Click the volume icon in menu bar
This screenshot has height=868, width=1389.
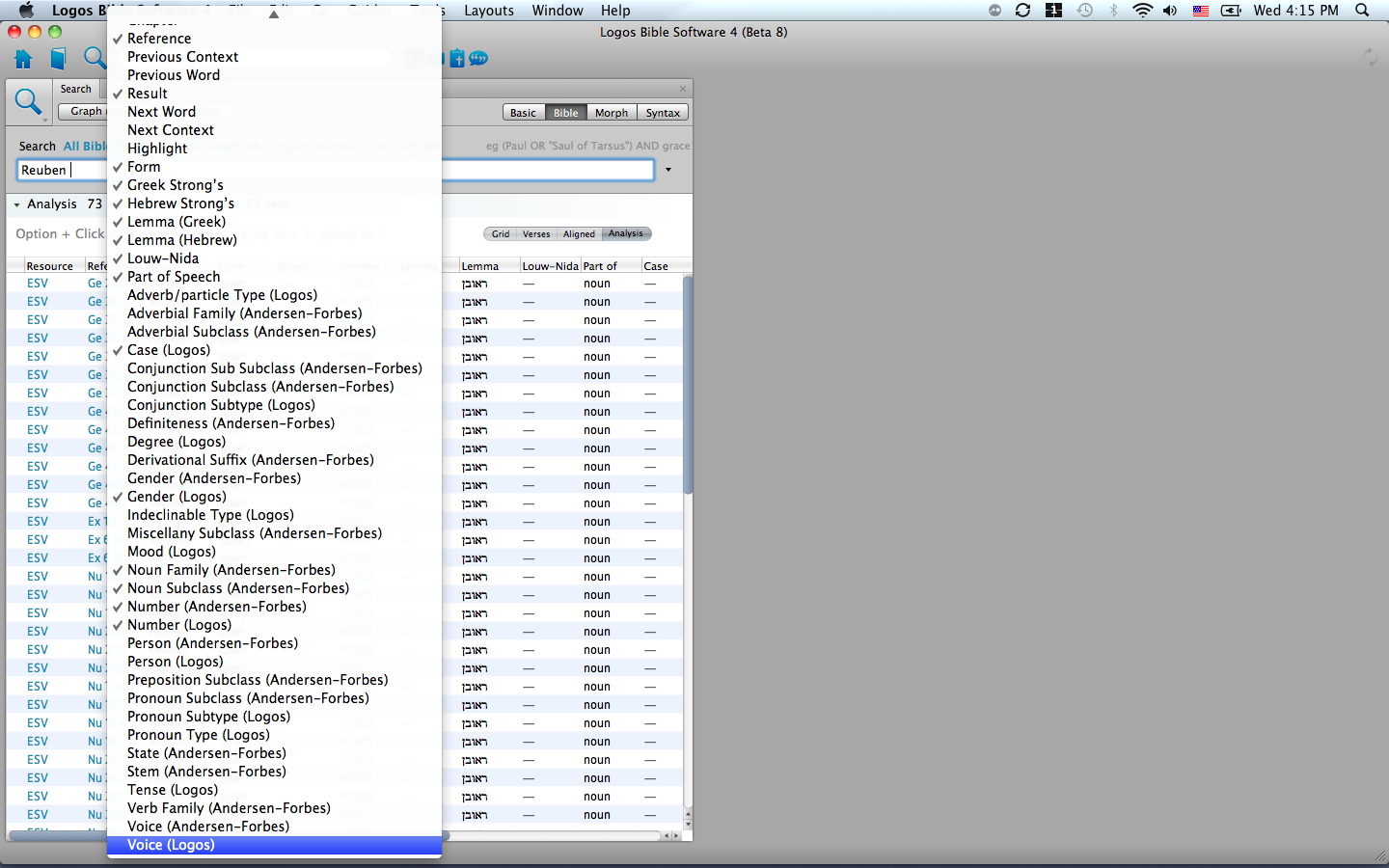[1170, 11]
